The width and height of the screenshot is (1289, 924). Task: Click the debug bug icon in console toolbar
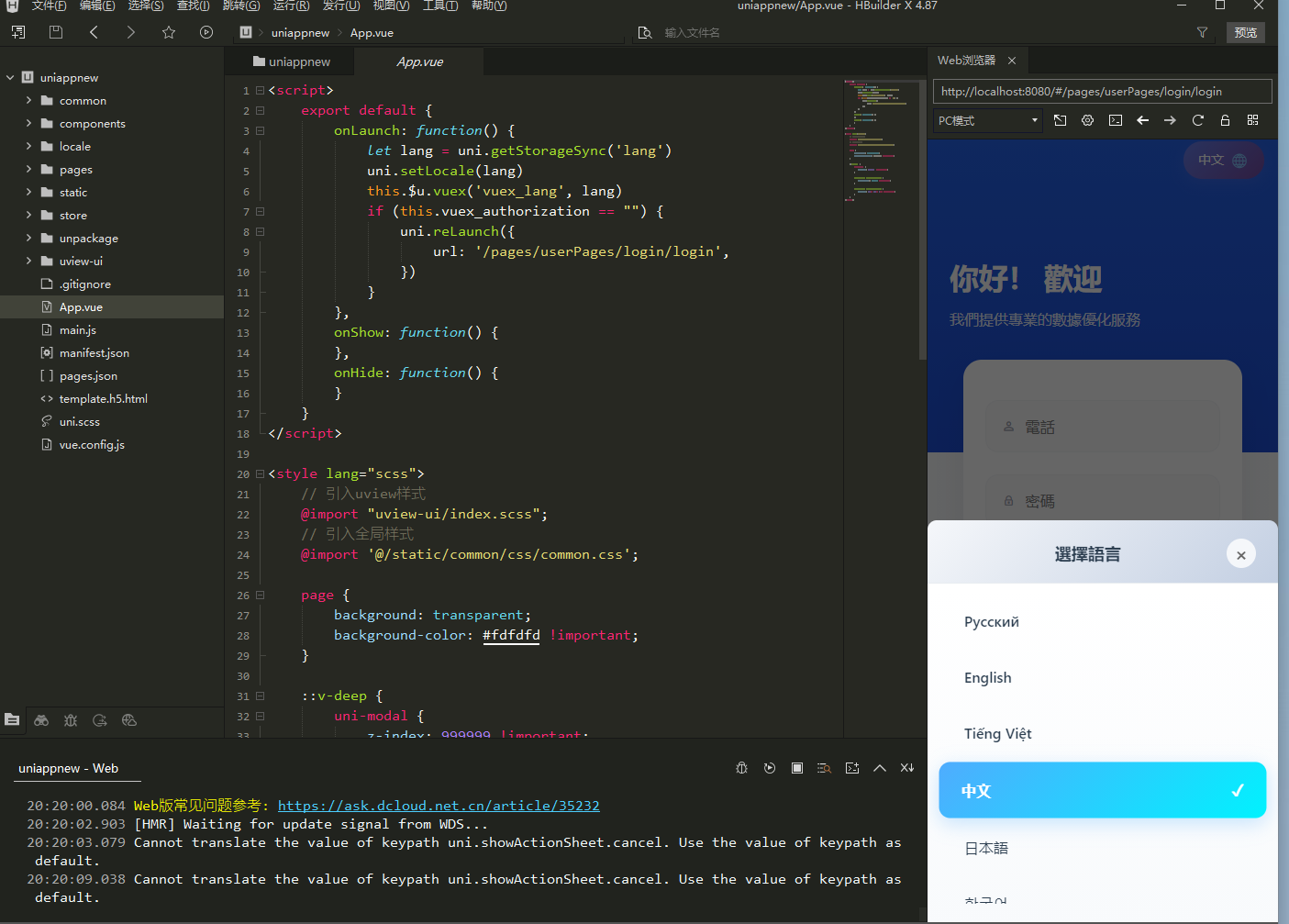click(x=742, y=768)
